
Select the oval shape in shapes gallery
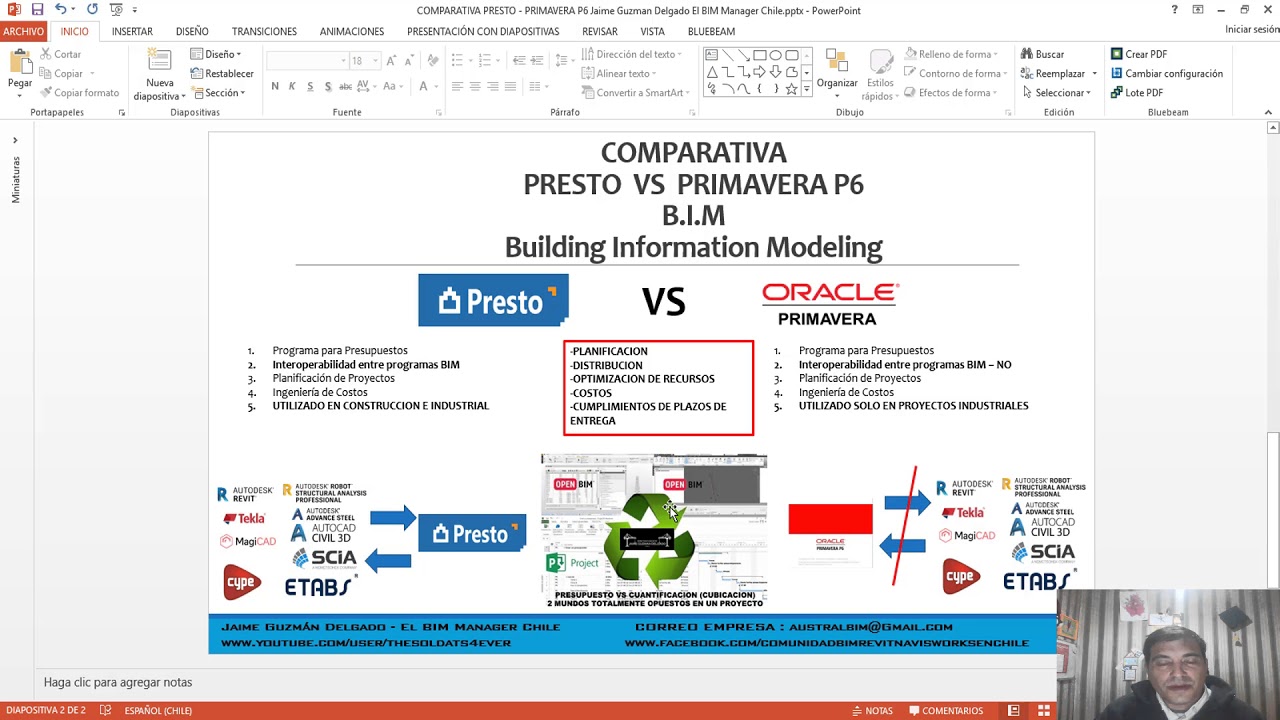pos(776,56)
